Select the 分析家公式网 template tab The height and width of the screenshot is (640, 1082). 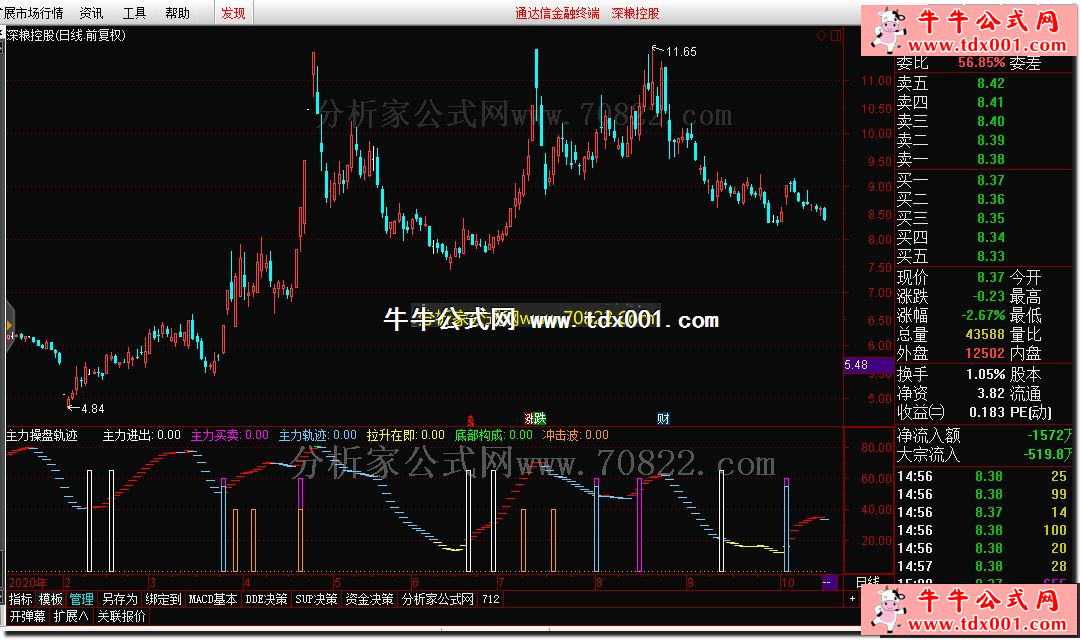coord(437,599)
